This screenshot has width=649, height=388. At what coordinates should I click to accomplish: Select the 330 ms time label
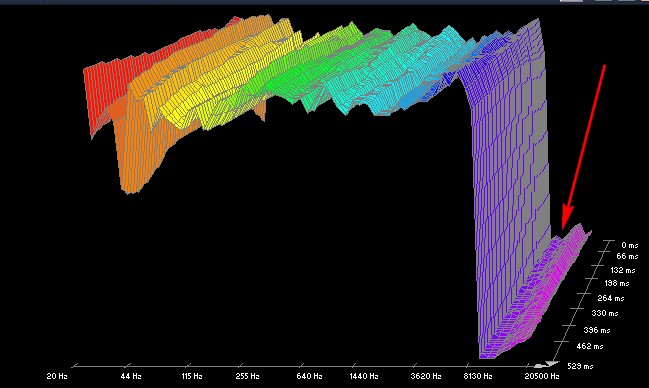coord(605,313)
